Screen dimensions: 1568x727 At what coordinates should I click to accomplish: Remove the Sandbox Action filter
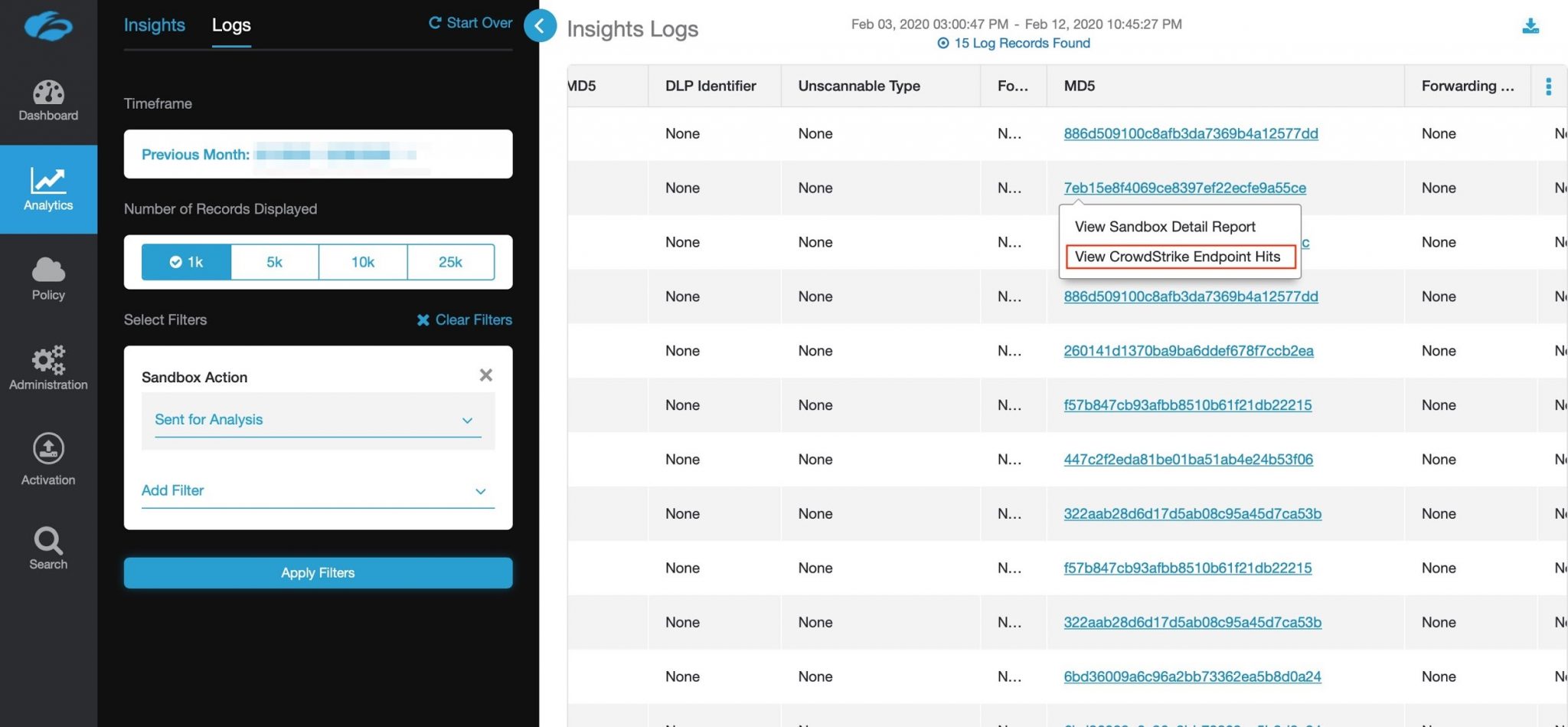(x=485, y=375)
